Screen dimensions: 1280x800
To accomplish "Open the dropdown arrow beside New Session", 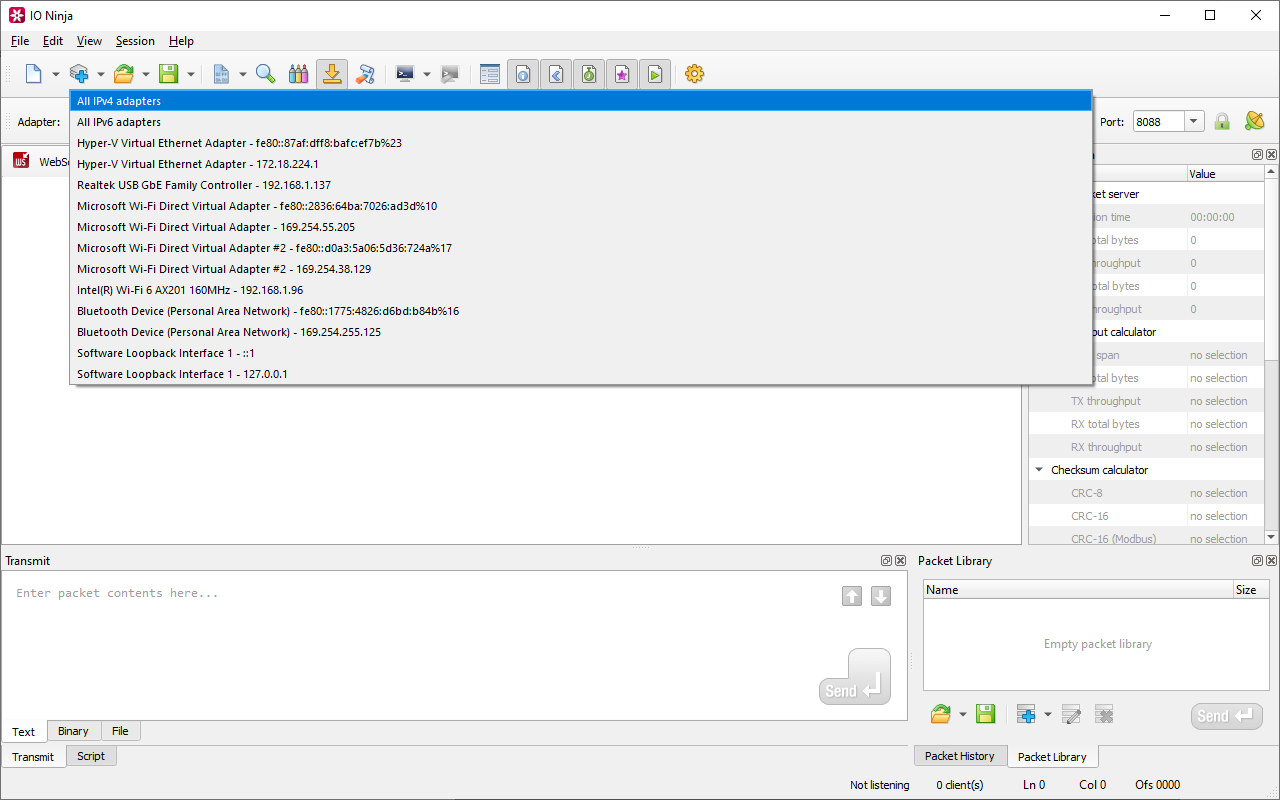I will 55,74.
